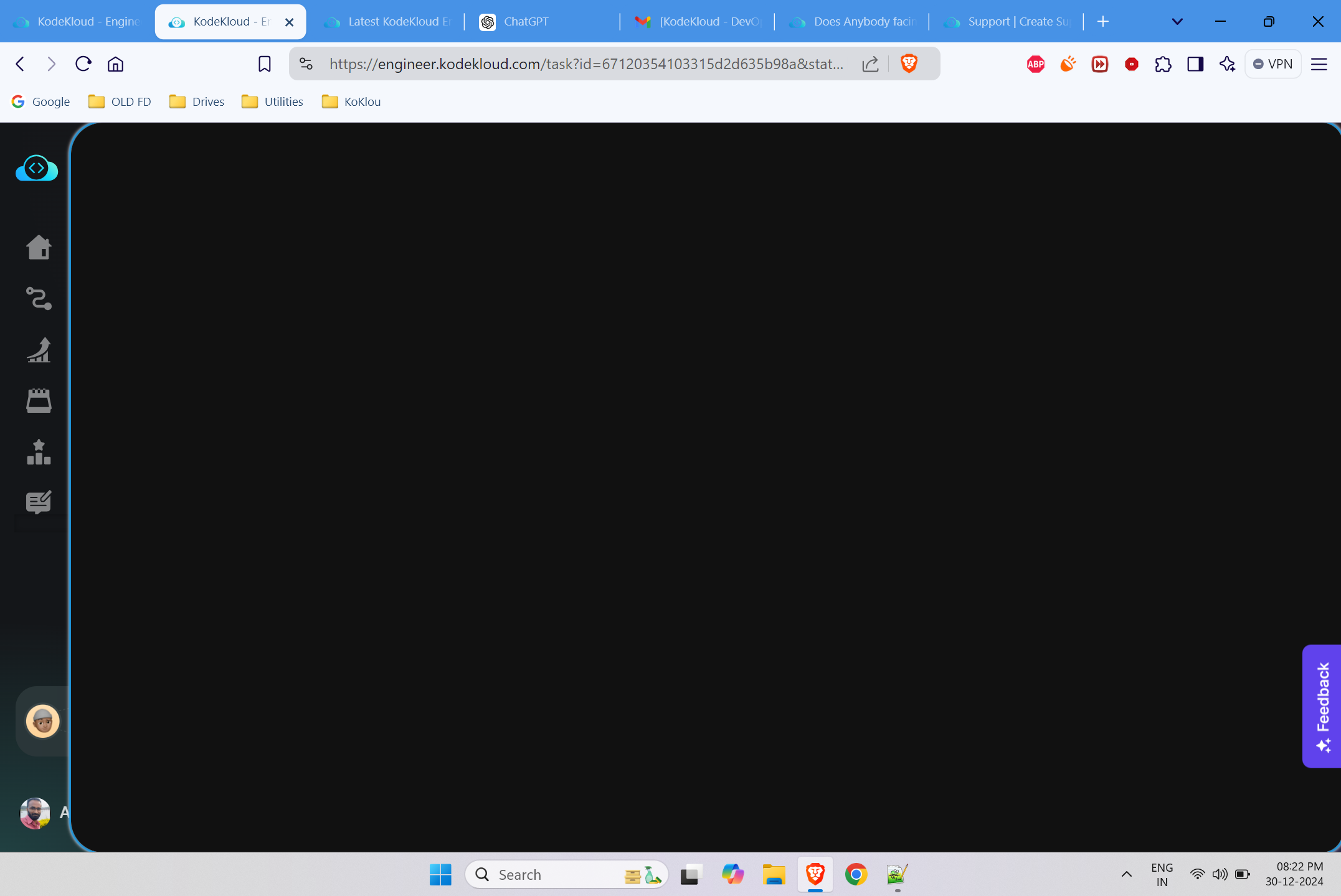This screenshot has width=1341, height=896.
Task: Open the volume control in system tray
Action: (x=1220, y=874)
